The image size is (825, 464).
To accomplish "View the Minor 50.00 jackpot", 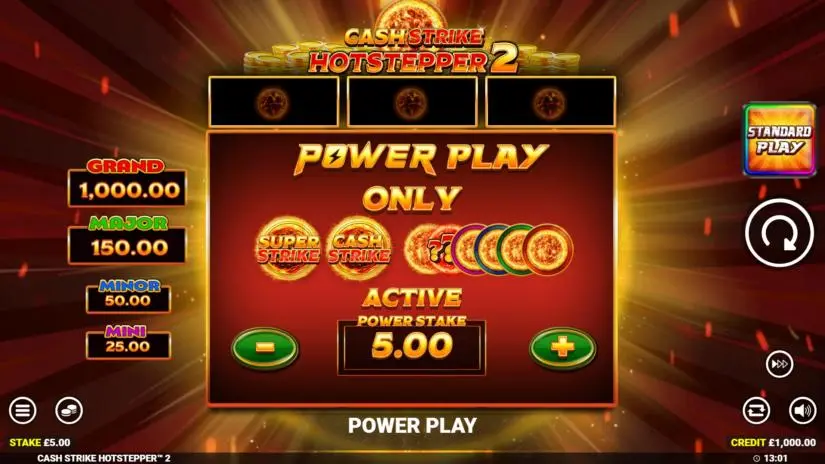I will pyautogui.click(x=128, y=296).
